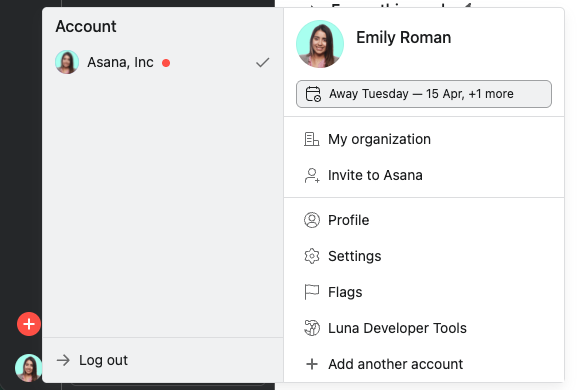Click the Invite to Asana person-plus icon

[312, 175]
